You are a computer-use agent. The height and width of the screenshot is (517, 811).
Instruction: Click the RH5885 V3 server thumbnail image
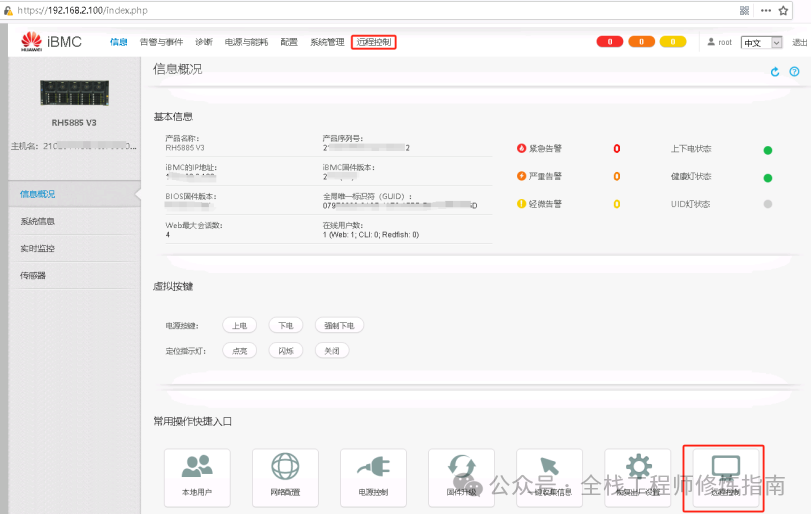[x=74, y=94]
